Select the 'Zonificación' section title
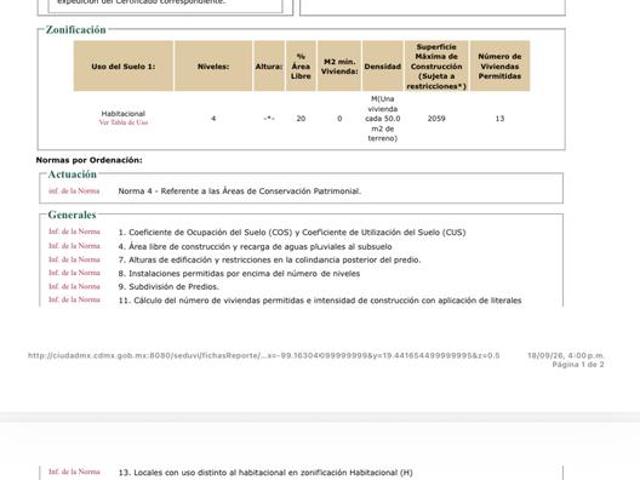The image size is (640, 480). (x=76, y=30)
